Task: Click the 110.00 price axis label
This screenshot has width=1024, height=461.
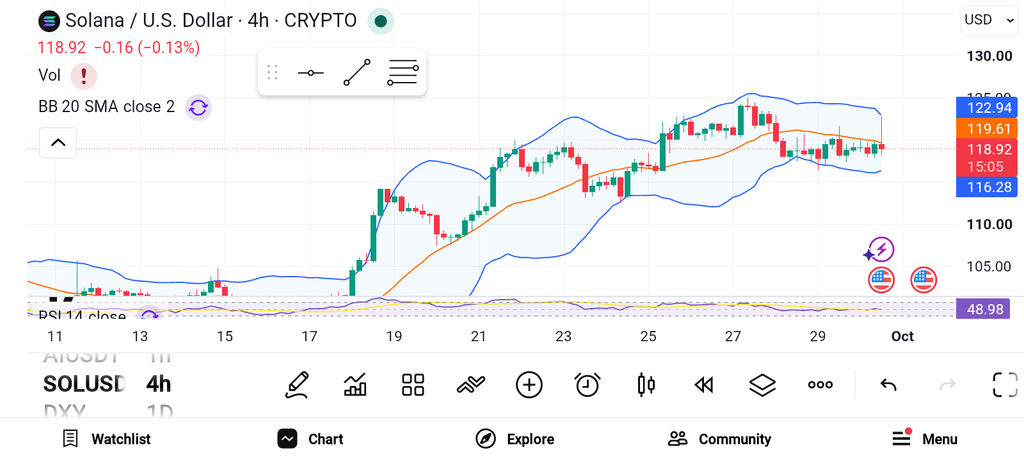Action: (x=989, y=224)
